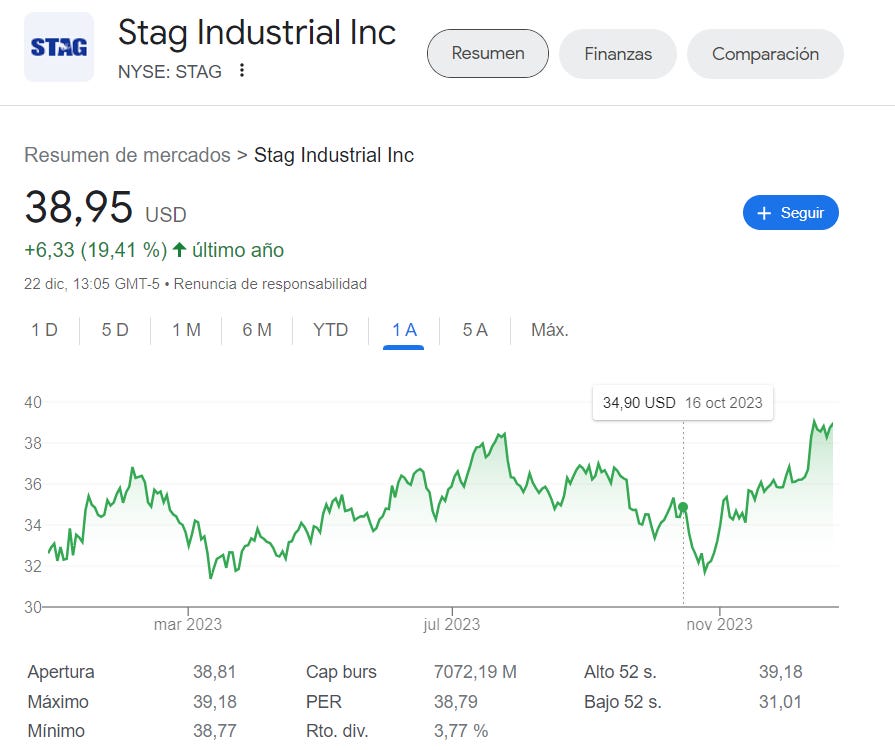Open the three-dot options menu beside NYSE: STAG

pos(242,70)
